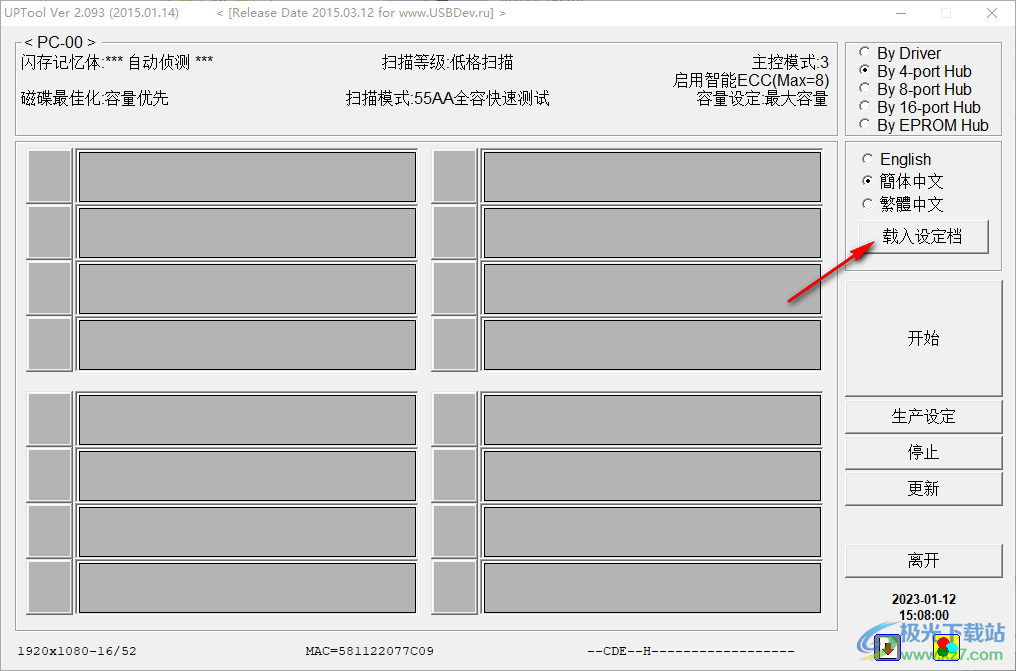Viewport: 1016px width, 671px height.
Task: Click the 2023-01-12 date display
Action: [923, 599]
